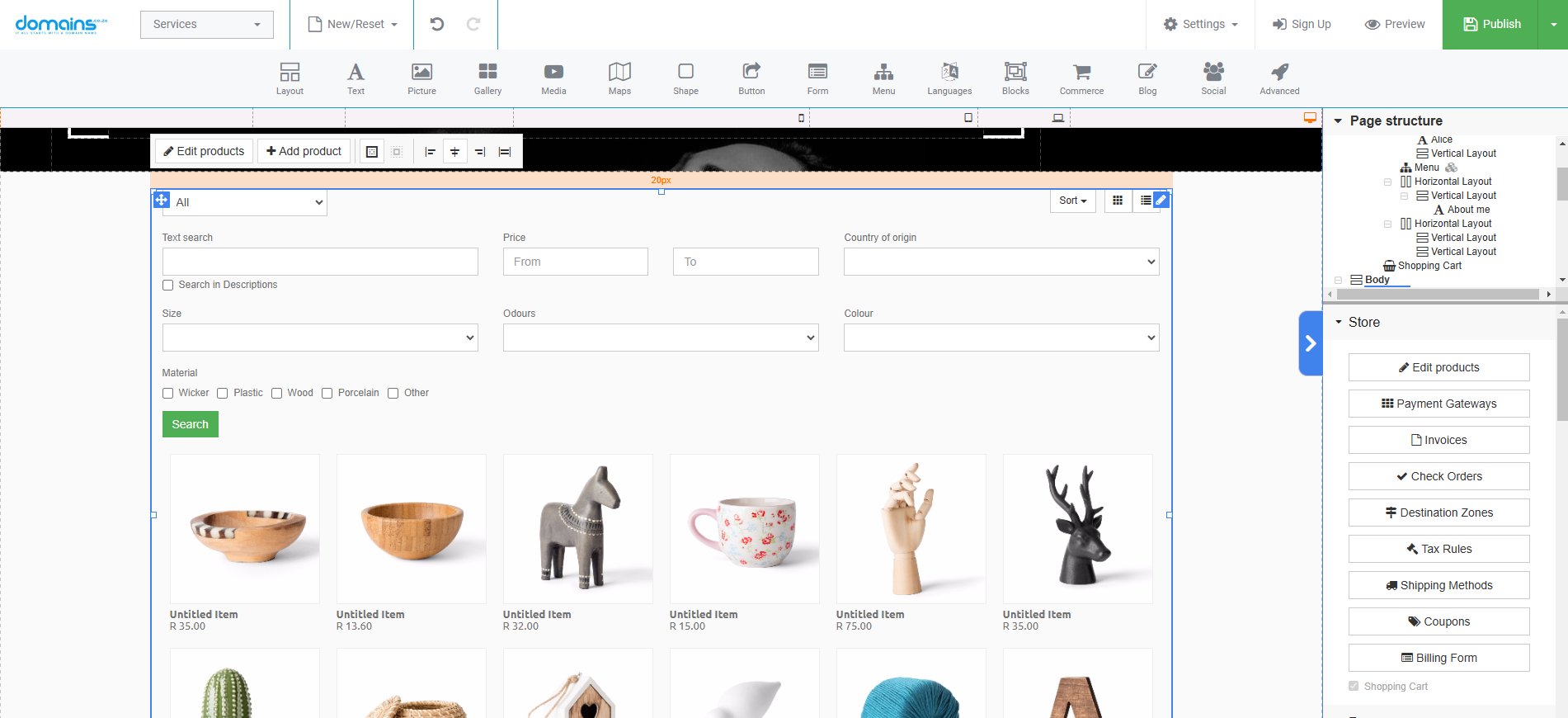Click the Social tool icon

coord(1213,78)
